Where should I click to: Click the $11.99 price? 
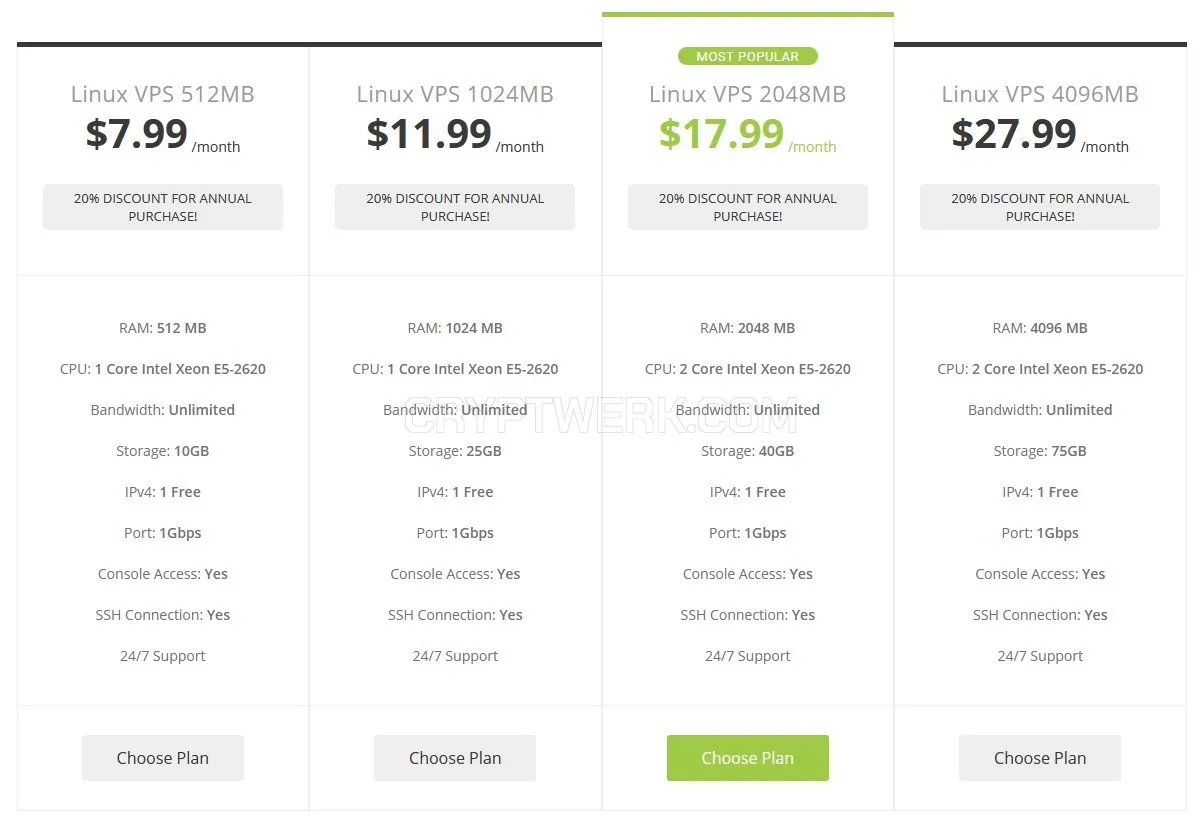point(429,133)
